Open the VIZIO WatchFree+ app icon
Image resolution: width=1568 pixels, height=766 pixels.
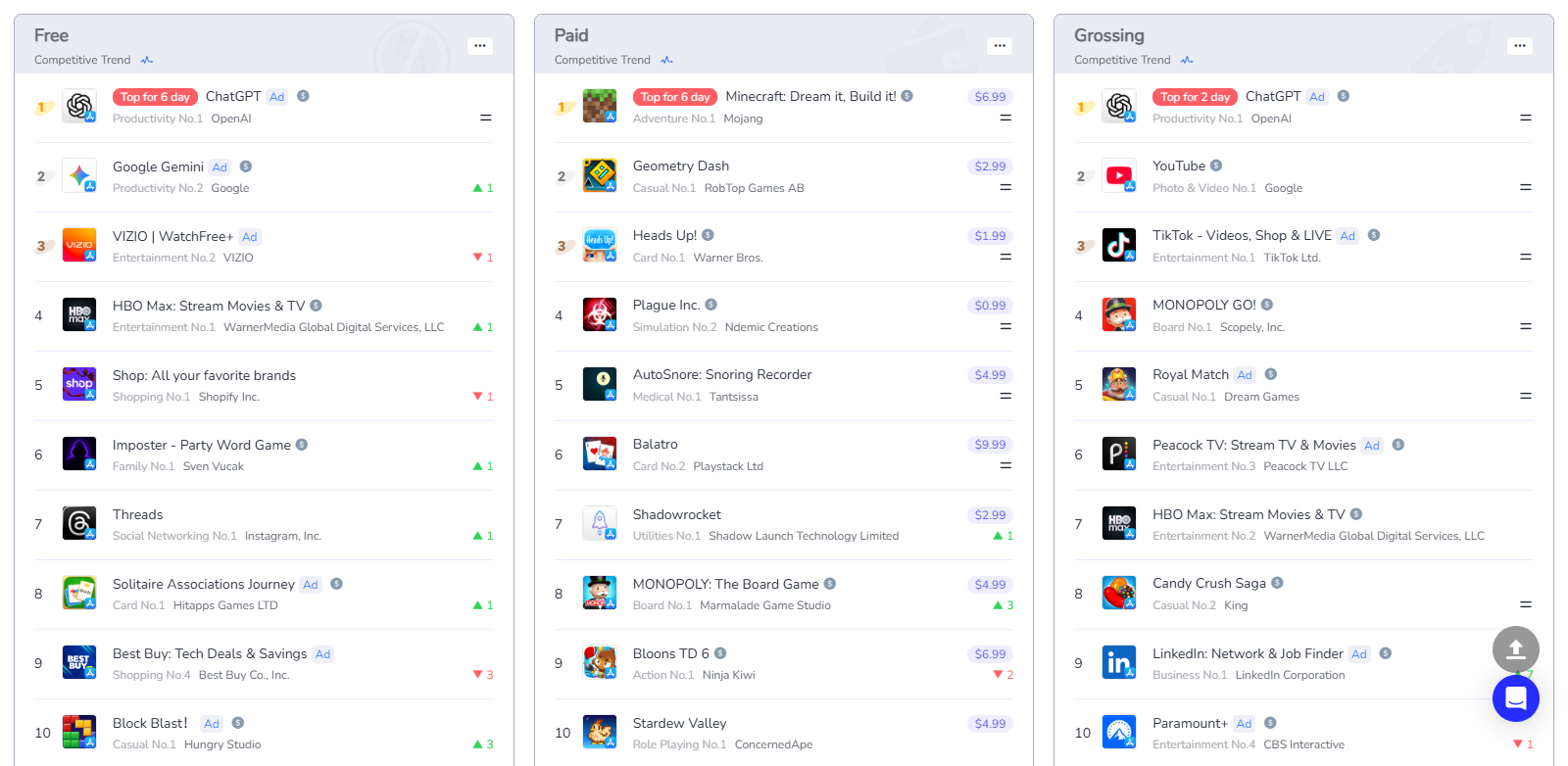click(79, 245)
